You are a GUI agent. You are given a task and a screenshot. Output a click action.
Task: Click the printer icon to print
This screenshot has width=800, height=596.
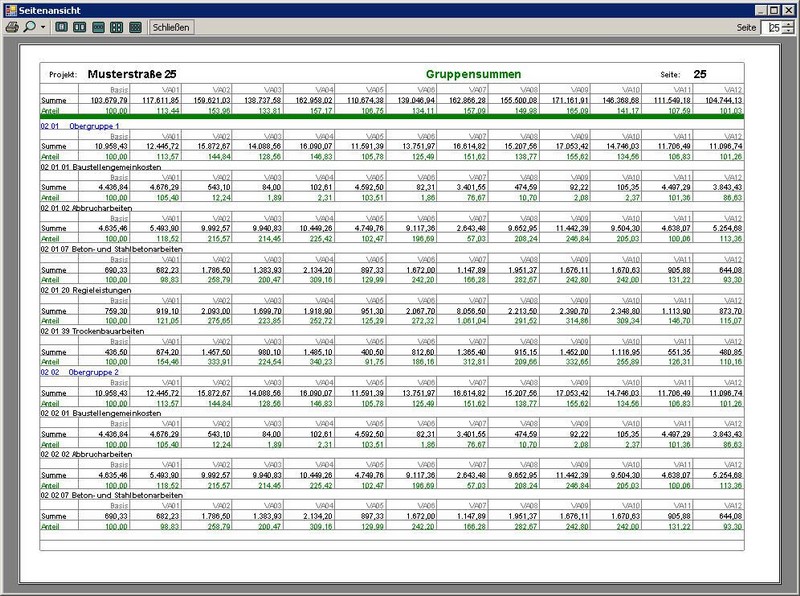(12, 27)
